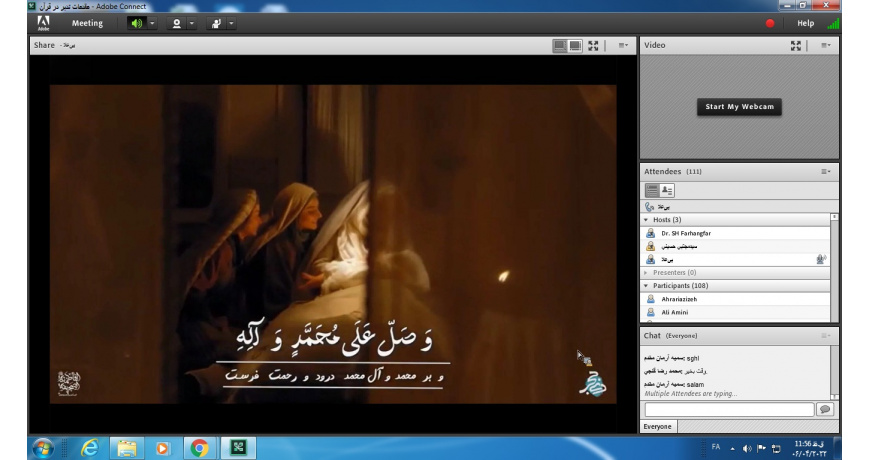The height and width of the screenshot is (460, 870).
Task: Click the FA language indicator in tray
Action: pyautogui.click(x=716, y=447)
